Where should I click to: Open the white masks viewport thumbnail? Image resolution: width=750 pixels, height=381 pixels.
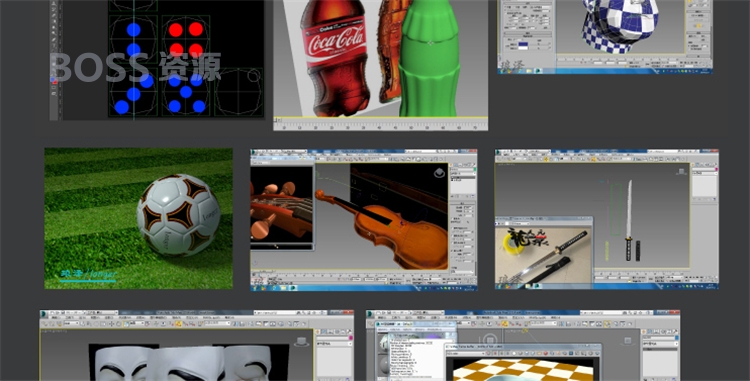click(x=197, y=345)
